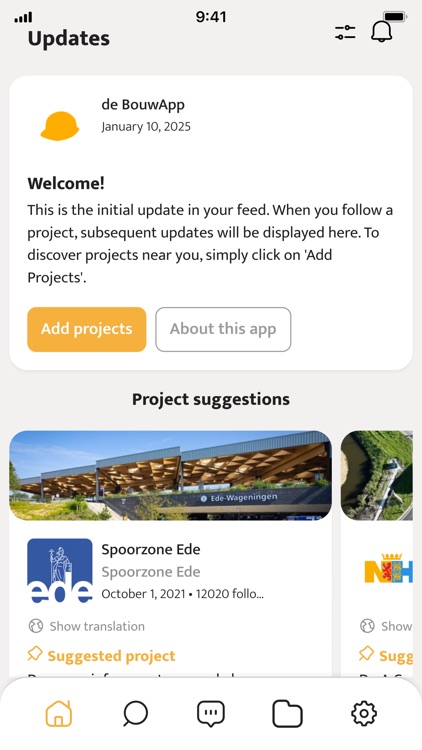Open the search magnifier tab
The height and width of the screenshot is (750, 422).
tap(135, 714)
